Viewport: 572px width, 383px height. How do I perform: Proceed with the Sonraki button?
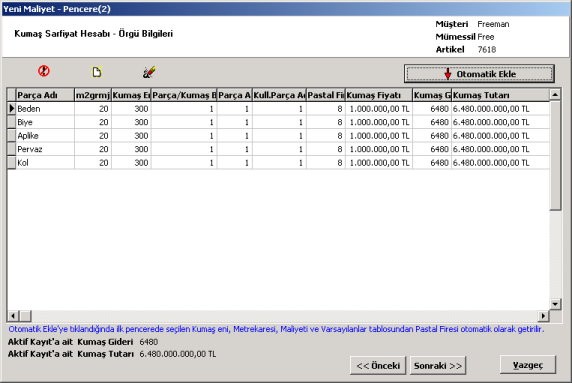tap(438, 365)
